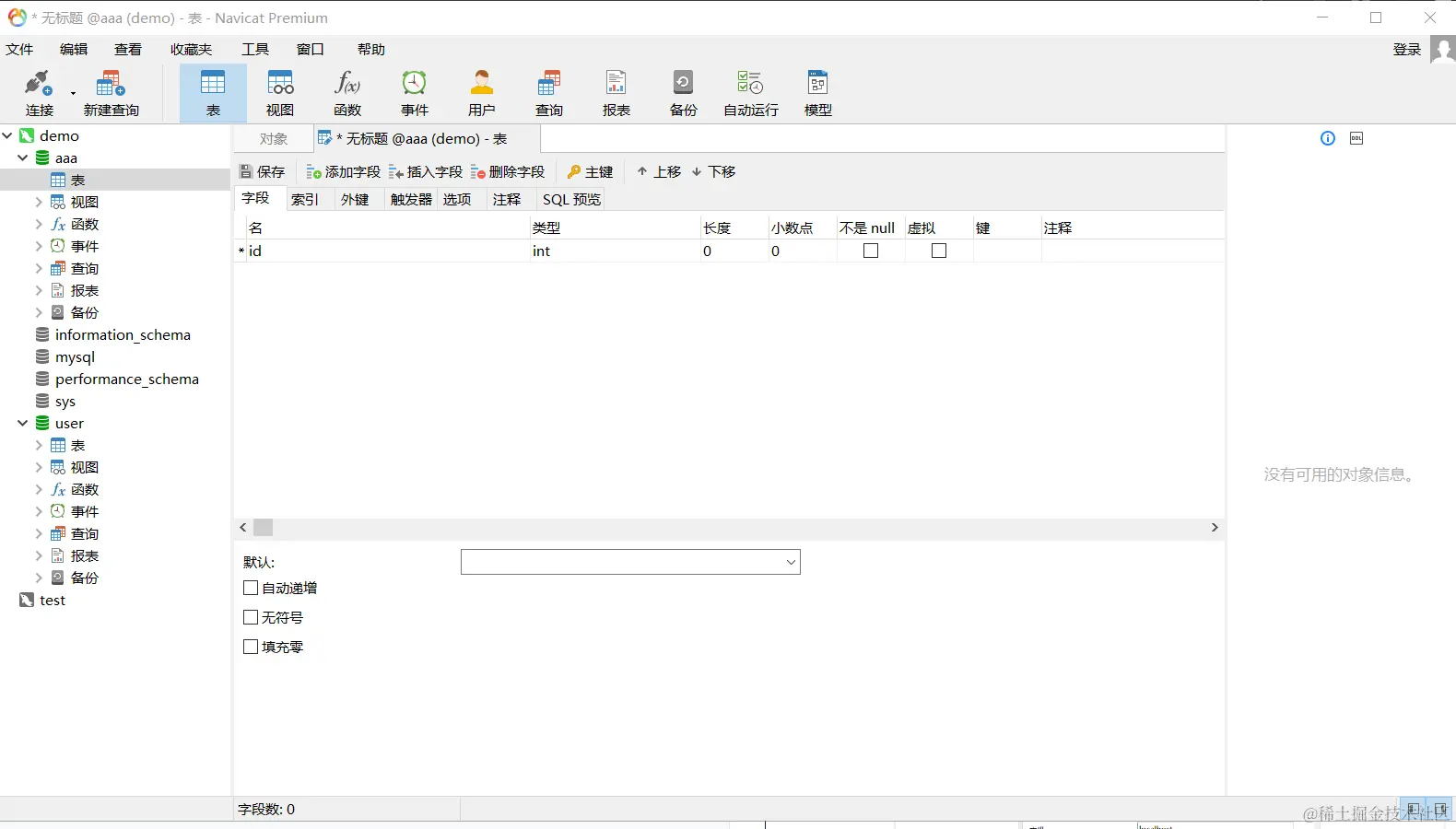
Task: Open the 收藏夹 (Favorites) menu
Action: pos(191,49)
